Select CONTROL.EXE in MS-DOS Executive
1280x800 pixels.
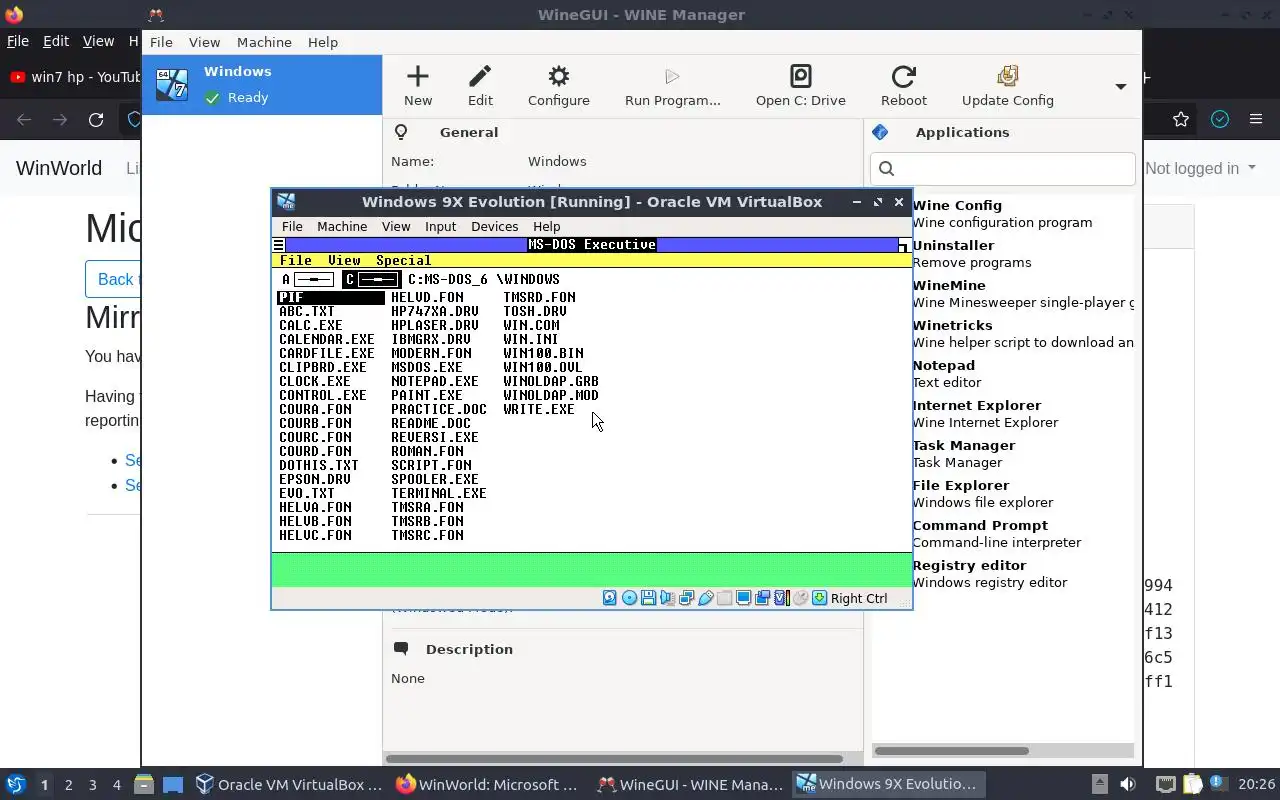pyautogui.click(x=323, y=395)
